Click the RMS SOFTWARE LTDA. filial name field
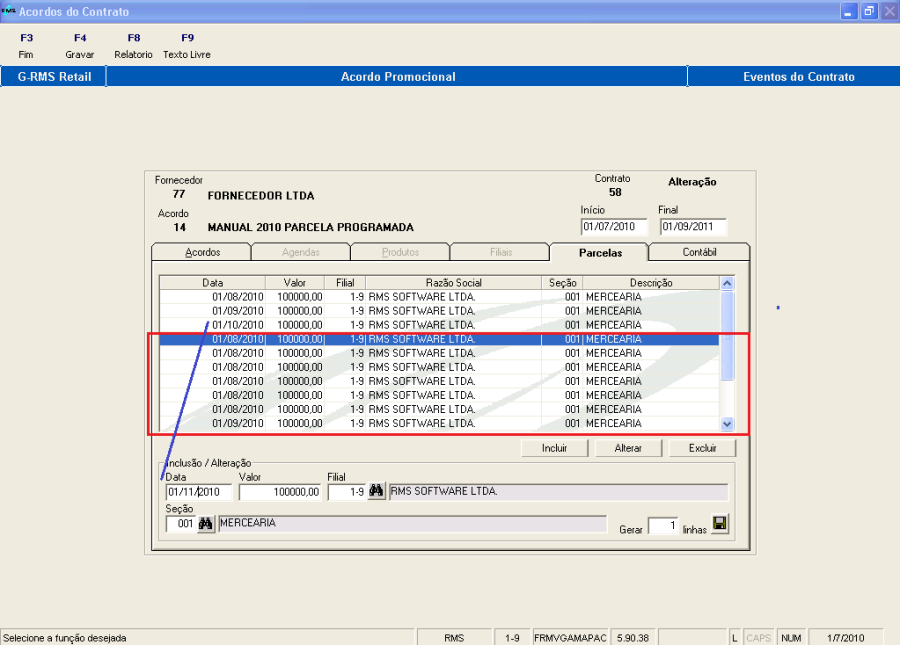900x645 pixels. pyautogui.click(x=558, y=492)
